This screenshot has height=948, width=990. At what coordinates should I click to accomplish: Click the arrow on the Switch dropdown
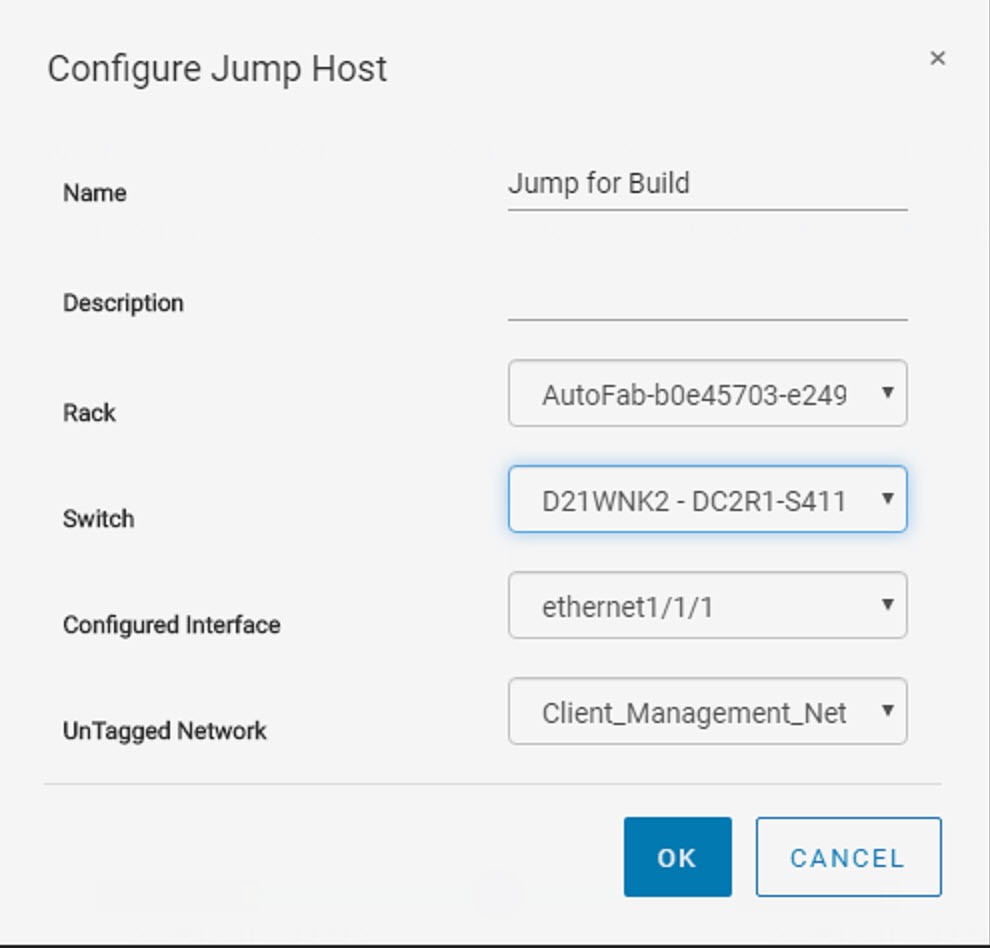click(x=887, y=499)
